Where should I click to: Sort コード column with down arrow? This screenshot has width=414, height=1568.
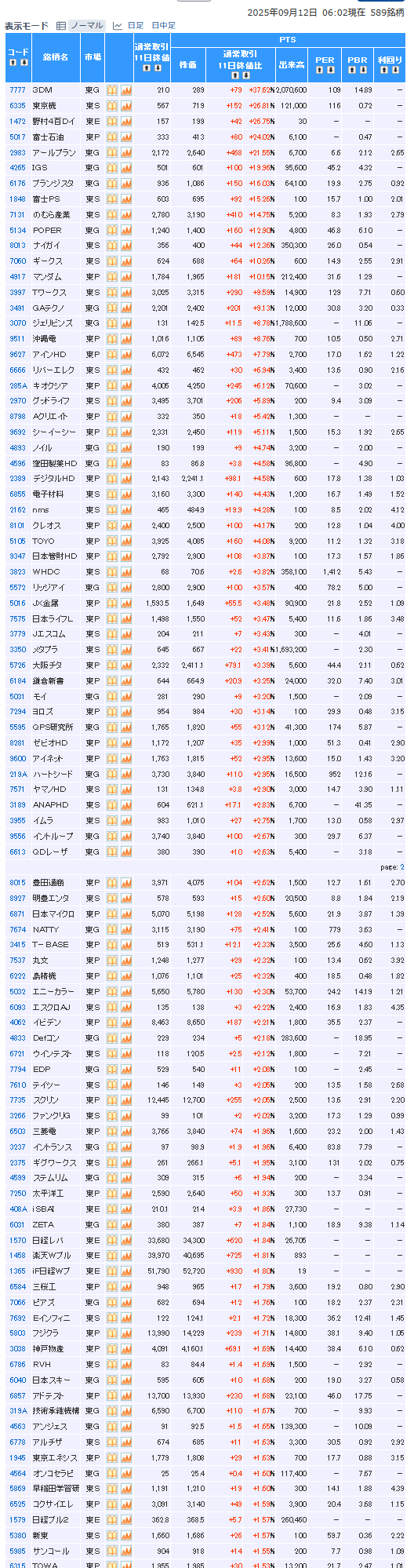[x=24, y=63]
